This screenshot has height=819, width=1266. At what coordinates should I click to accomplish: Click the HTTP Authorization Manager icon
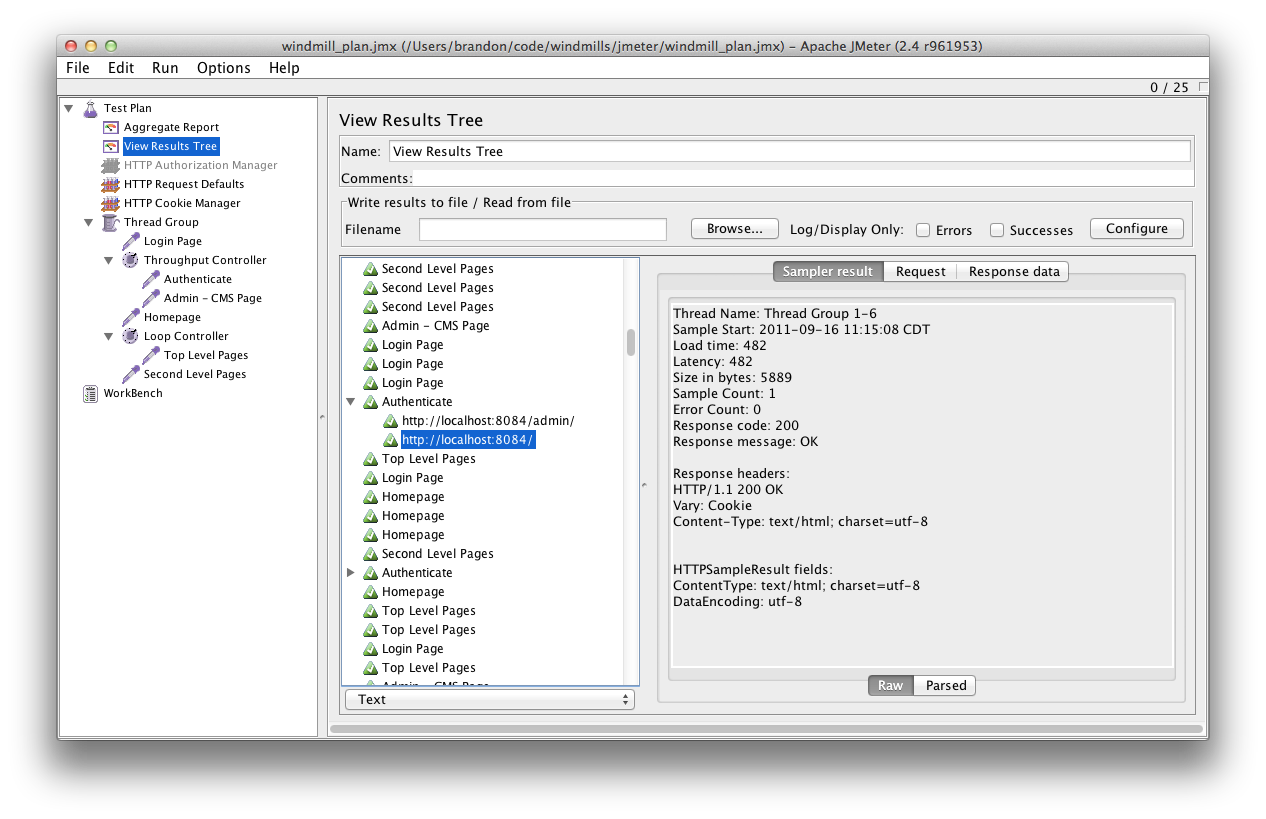[x=110, y=165]
